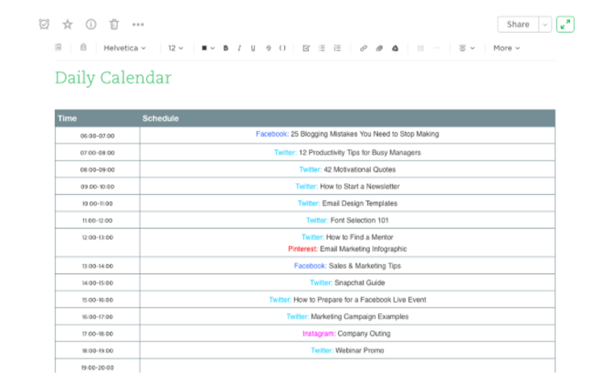Click "Font Selection 101" text
This screenshot has width=602, height=389.
(x=359, y=220)
